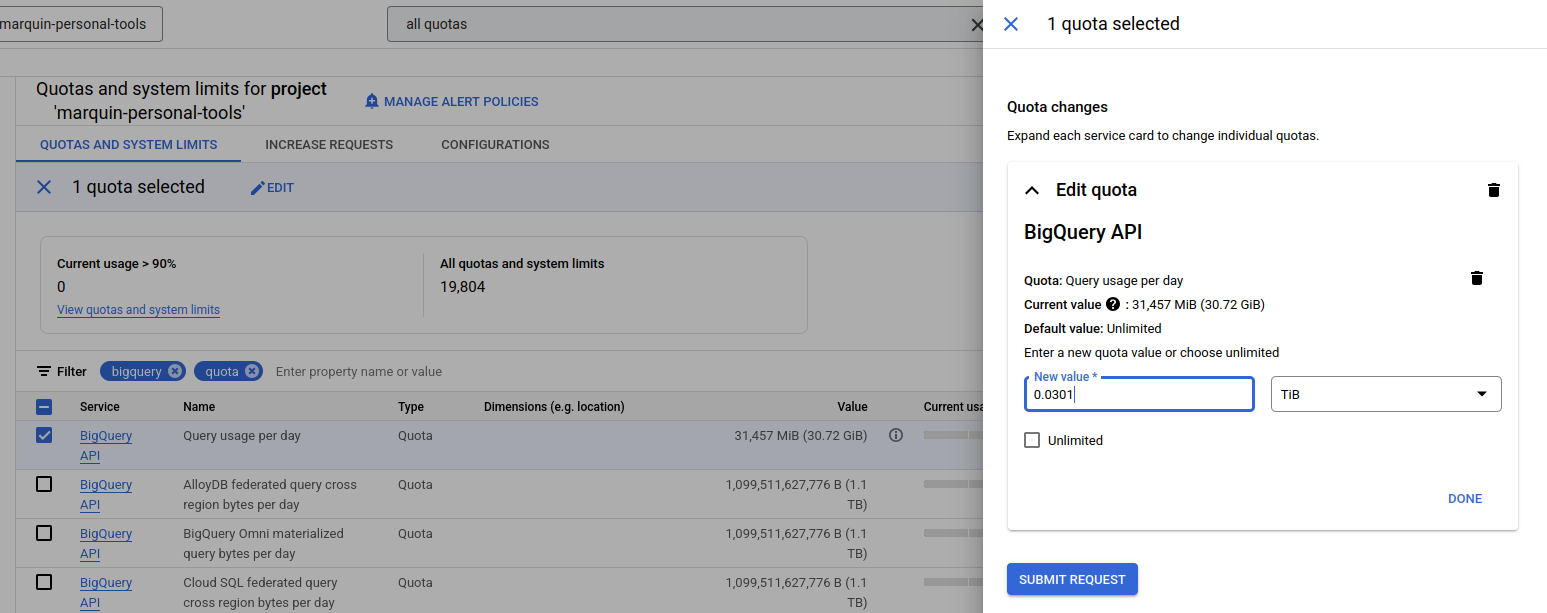Open BigQuery API link in Cloud SQL row
The width and height of the screenshot is (1547, 613).
[105, 593]
